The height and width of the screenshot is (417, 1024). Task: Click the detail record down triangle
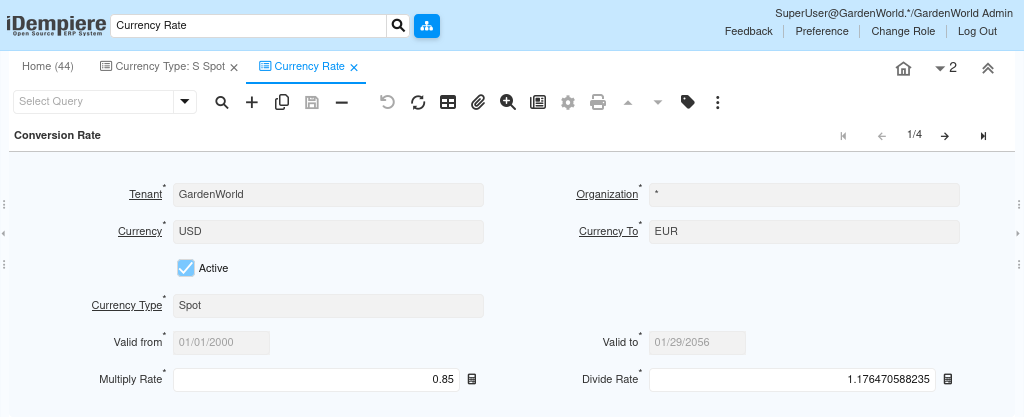click(x=658, y=102)
